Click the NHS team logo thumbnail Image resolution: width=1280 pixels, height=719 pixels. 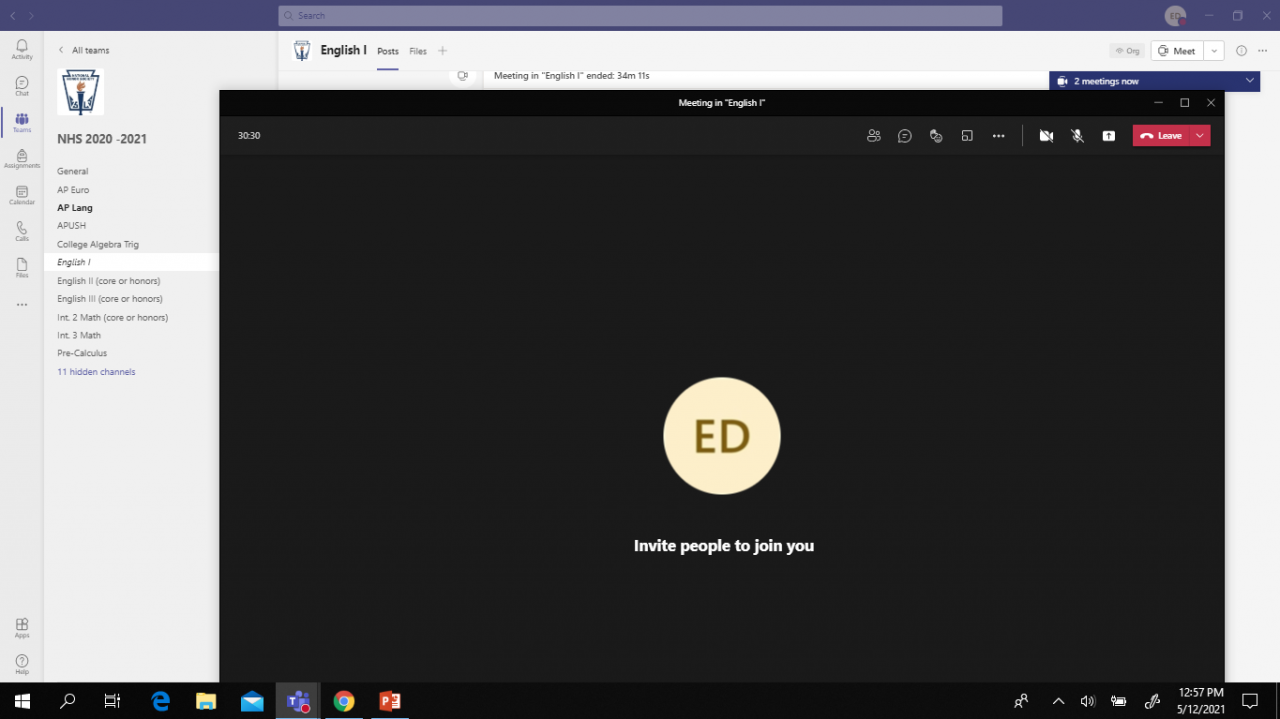pos(81,92)
